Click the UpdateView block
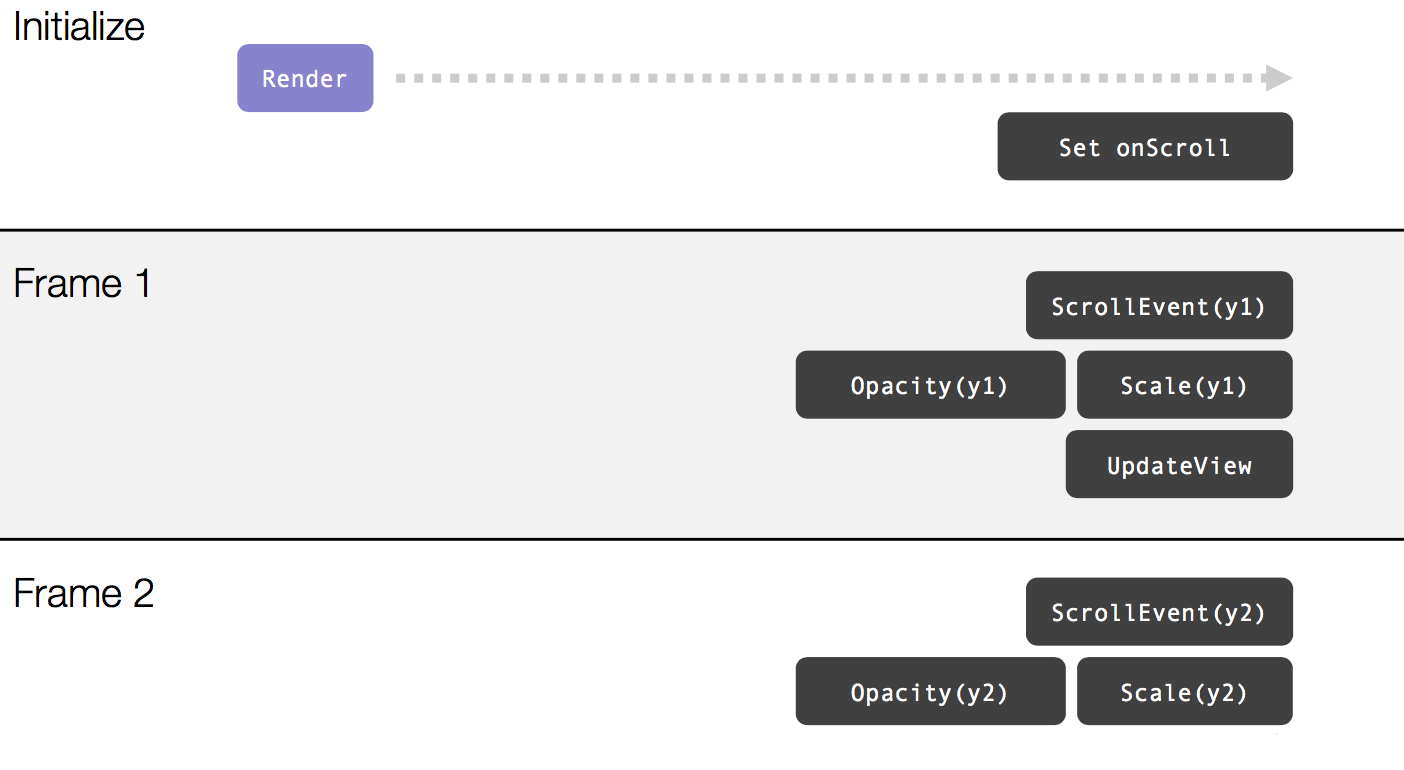Screen dimensions: 1404x770 coord(1179,464)
